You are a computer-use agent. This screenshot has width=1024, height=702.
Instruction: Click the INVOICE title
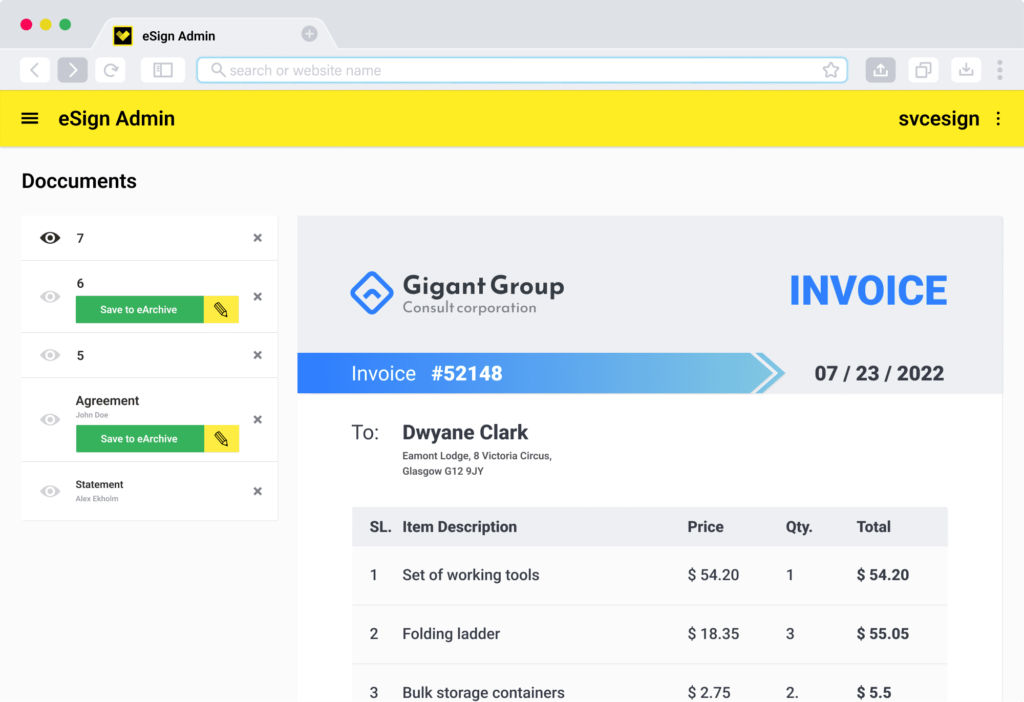click(868, 291)
